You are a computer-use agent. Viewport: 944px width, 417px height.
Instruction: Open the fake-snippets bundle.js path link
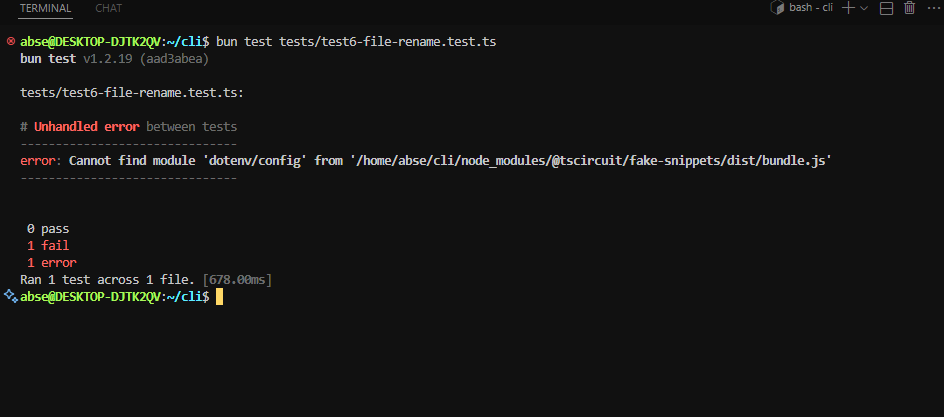pos(590,160)
